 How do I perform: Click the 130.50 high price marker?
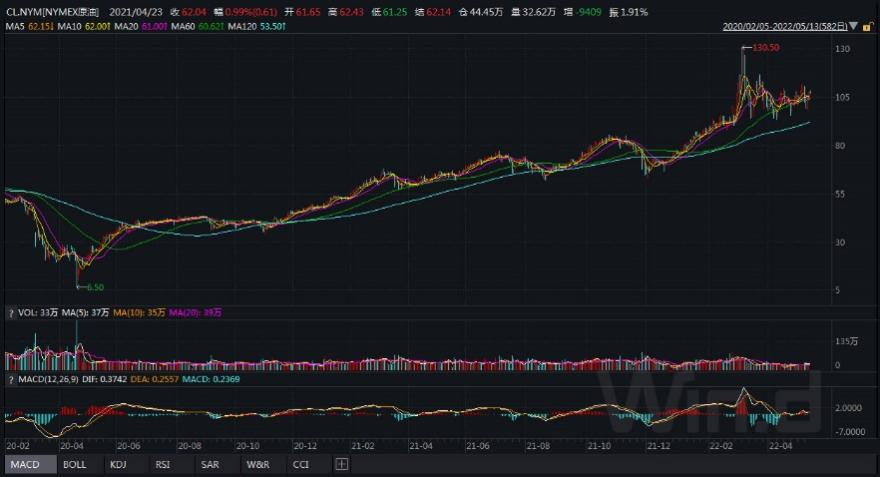tap(766, 48)
